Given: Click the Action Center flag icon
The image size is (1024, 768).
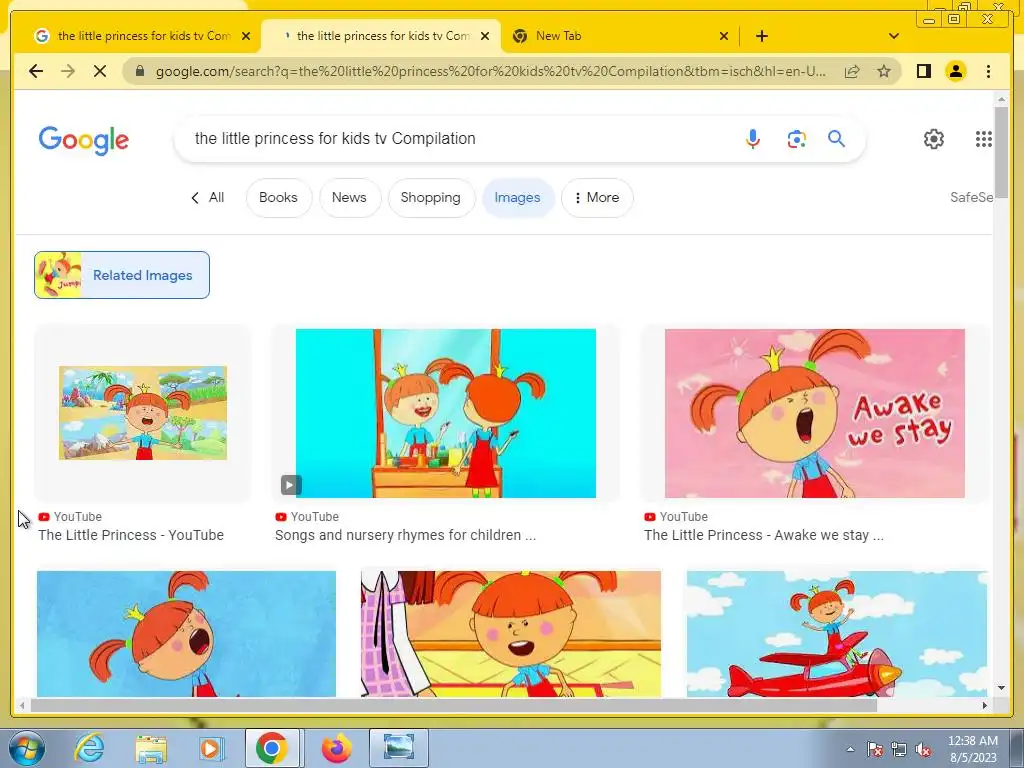Looking at the screenshot, I should tap(874, 749).
